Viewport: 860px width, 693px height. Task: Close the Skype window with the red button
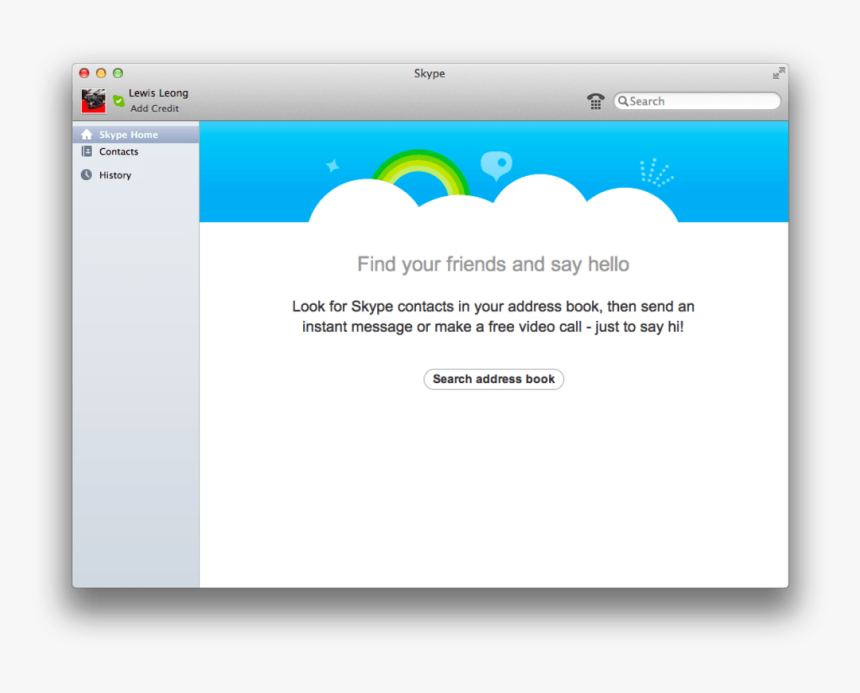point(84,73)
